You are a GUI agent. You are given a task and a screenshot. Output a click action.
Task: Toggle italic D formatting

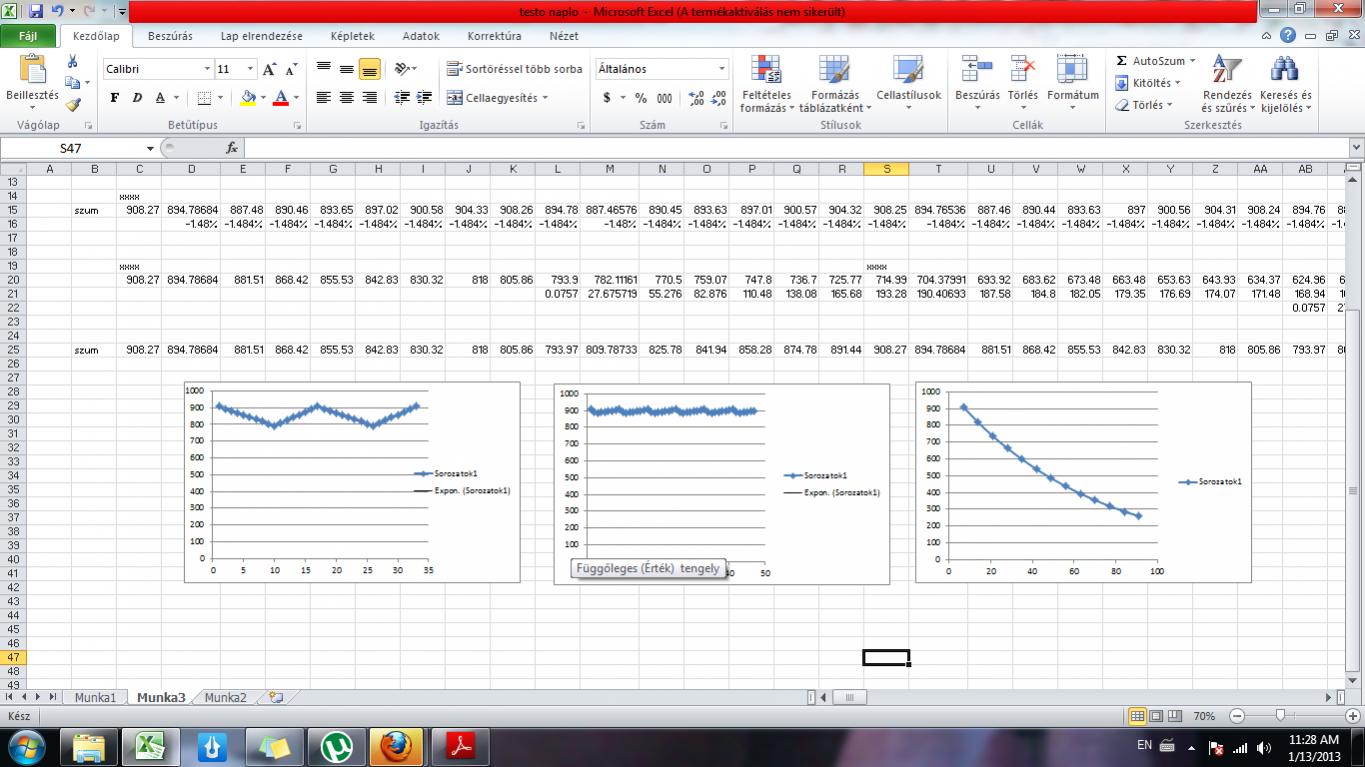(x=137, y=98)
